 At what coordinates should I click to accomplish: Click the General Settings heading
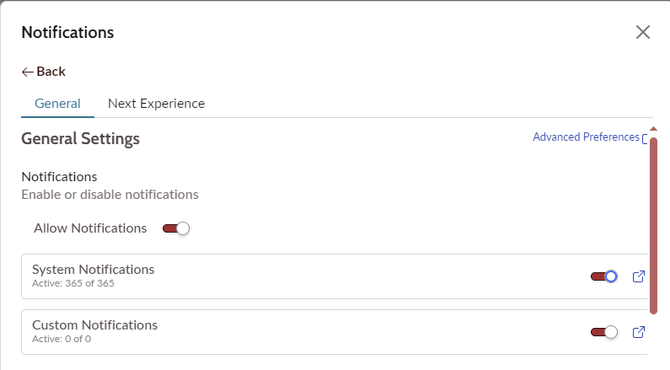80,139
